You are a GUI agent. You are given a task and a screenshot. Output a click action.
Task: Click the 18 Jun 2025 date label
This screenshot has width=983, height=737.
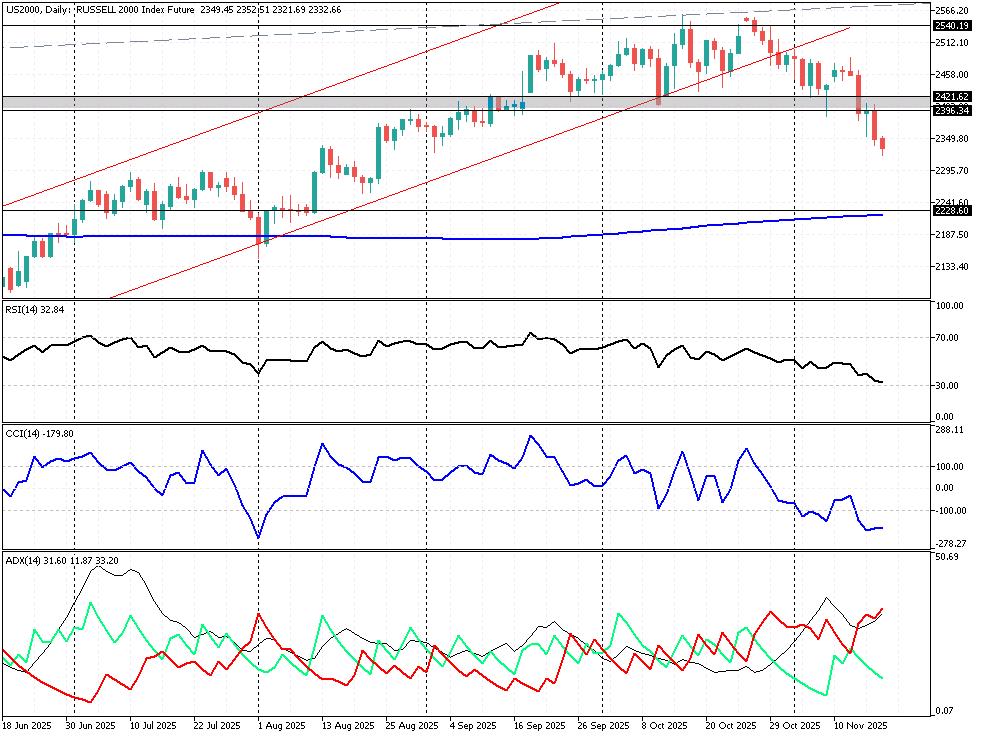tap(27, 725)
